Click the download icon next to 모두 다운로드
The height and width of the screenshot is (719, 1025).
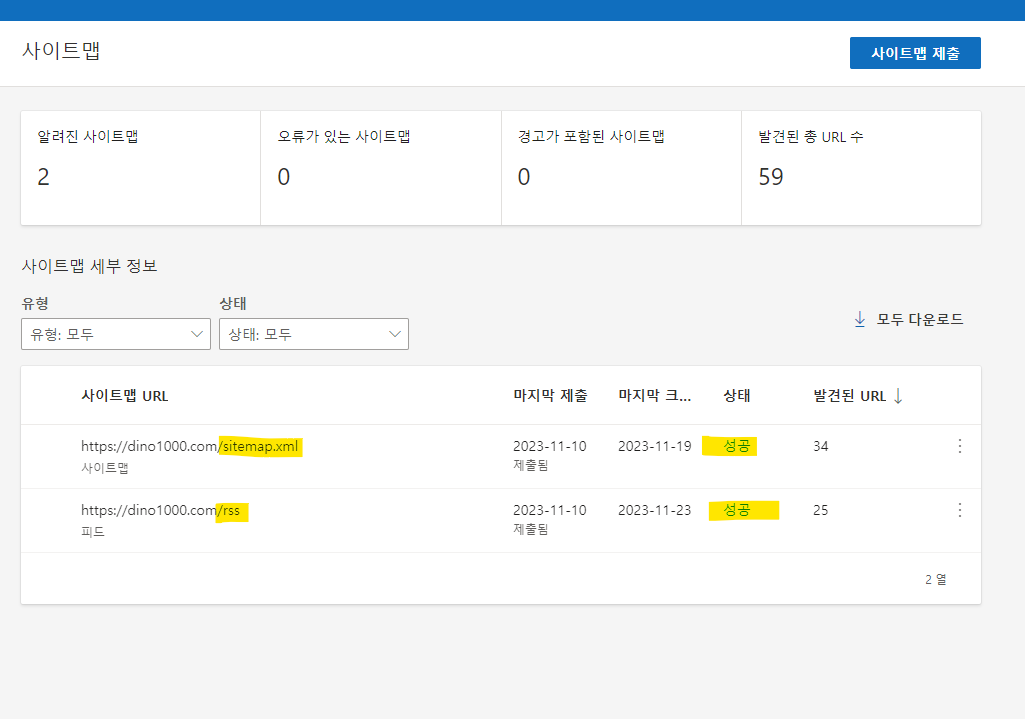tap(859, 319)
